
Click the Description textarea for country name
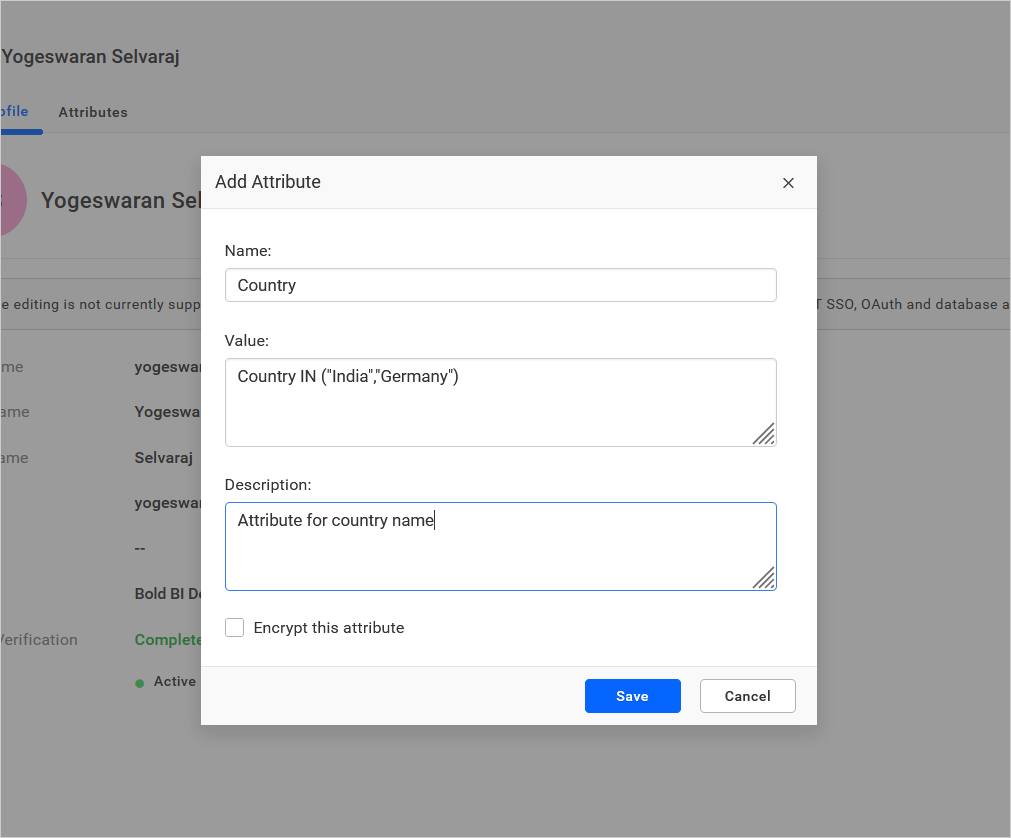pyautogui.click(x=500, y=545)
